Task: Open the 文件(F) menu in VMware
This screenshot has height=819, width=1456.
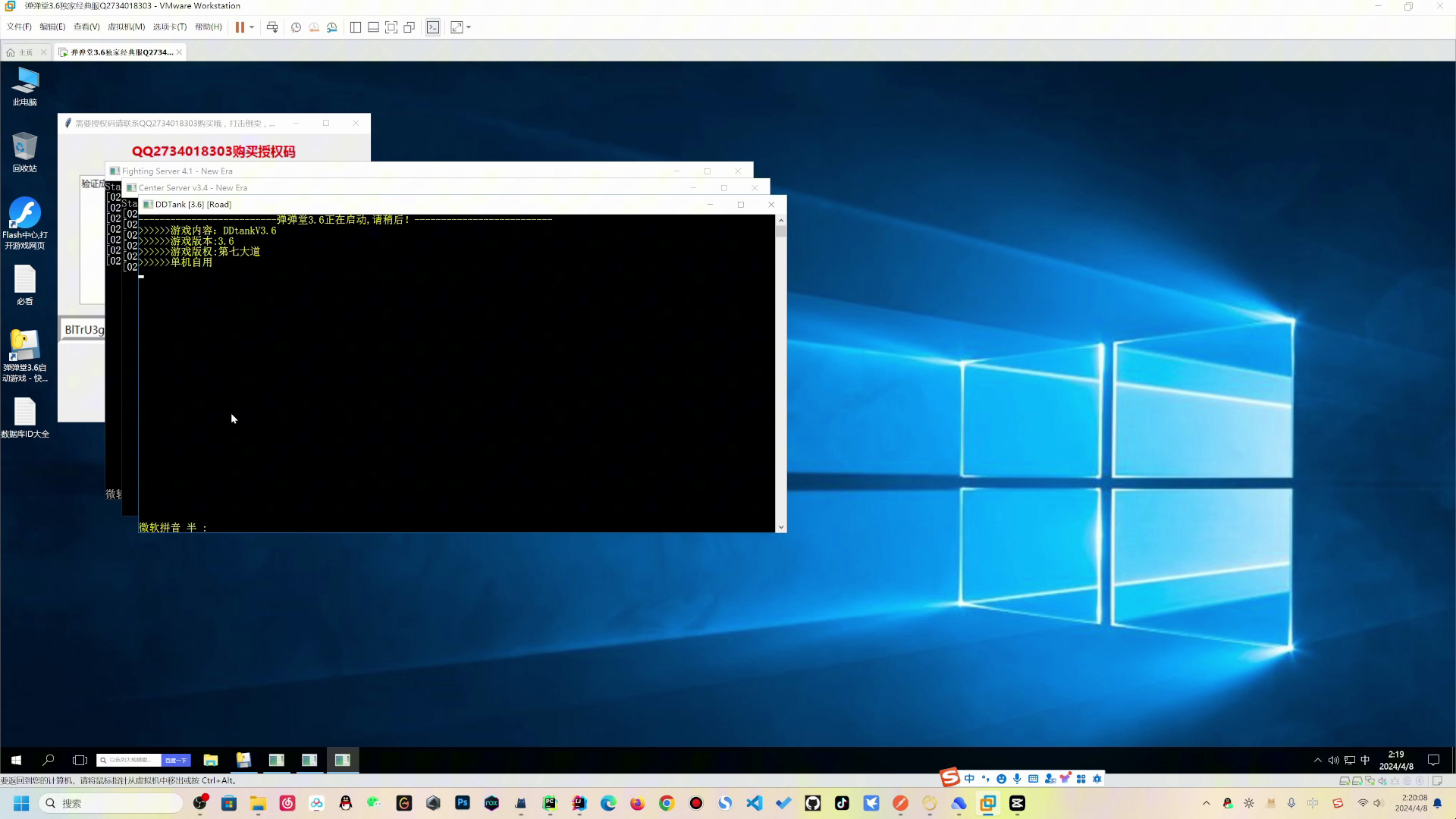Action: pos(19,27)
